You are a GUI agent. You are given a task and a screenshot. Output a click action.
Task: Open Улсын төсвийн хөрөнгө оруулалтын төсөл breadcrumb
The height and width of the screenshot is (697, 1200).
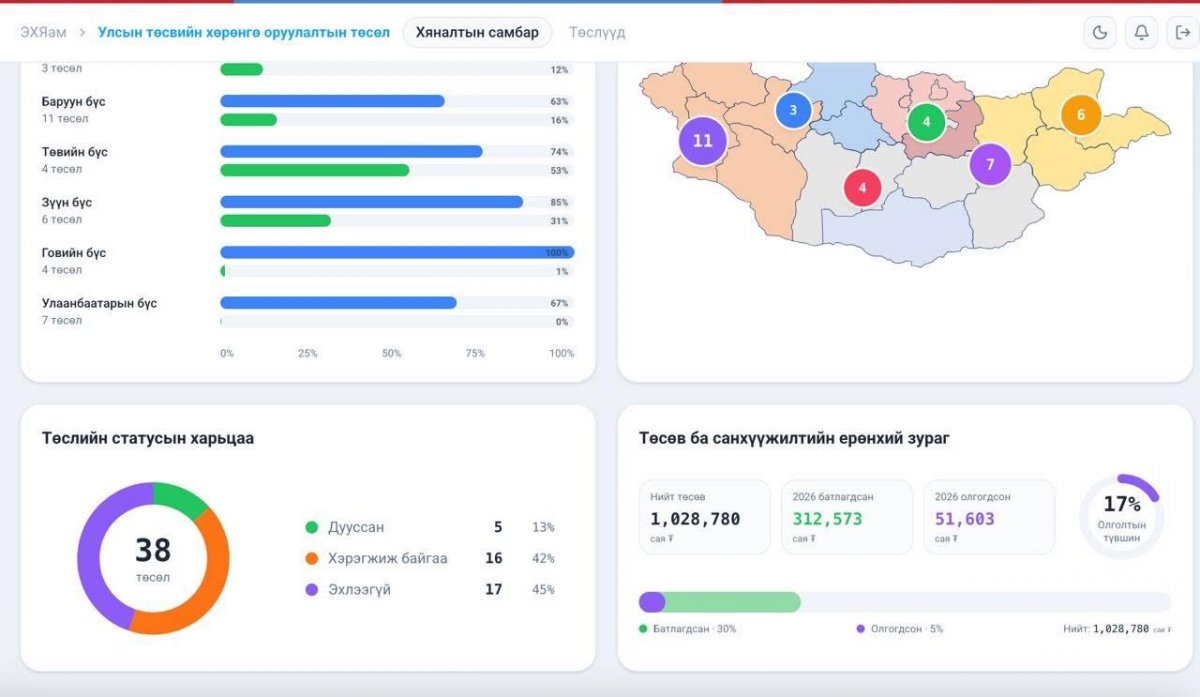point(244,32)
